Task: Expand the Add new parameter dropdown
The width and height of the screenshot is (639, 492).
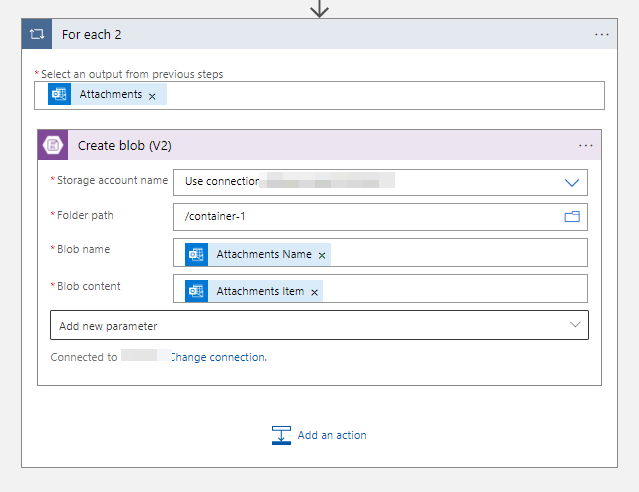Action: coord(575,325)
